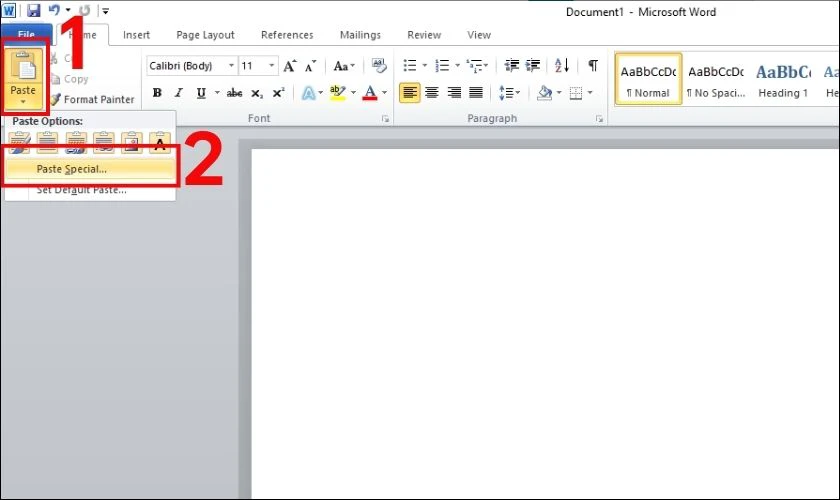Click inside the blank document page

[x=545, y=324]
